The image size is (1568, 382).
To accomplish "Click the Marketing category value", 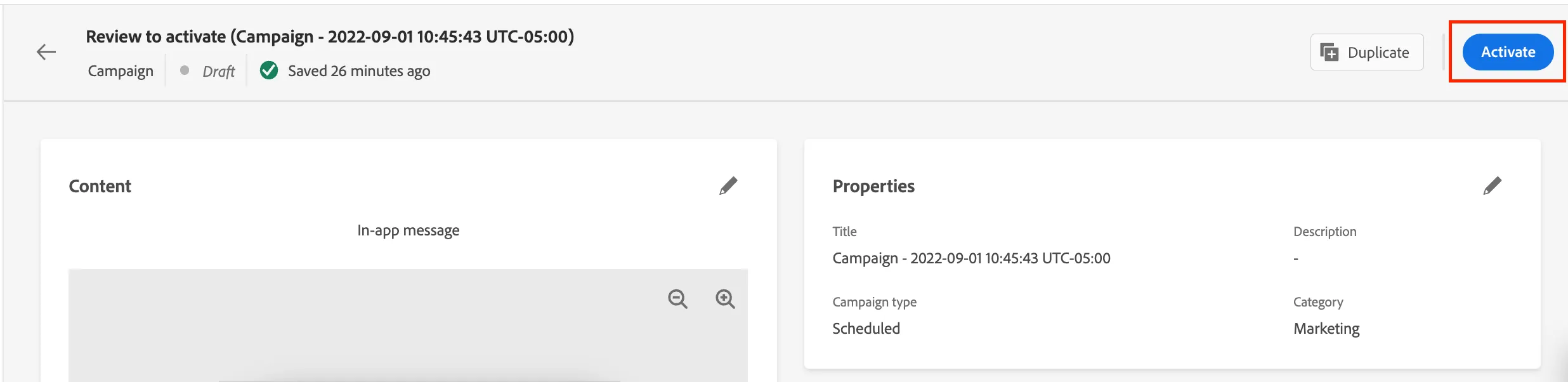I will pos(1326,329).
